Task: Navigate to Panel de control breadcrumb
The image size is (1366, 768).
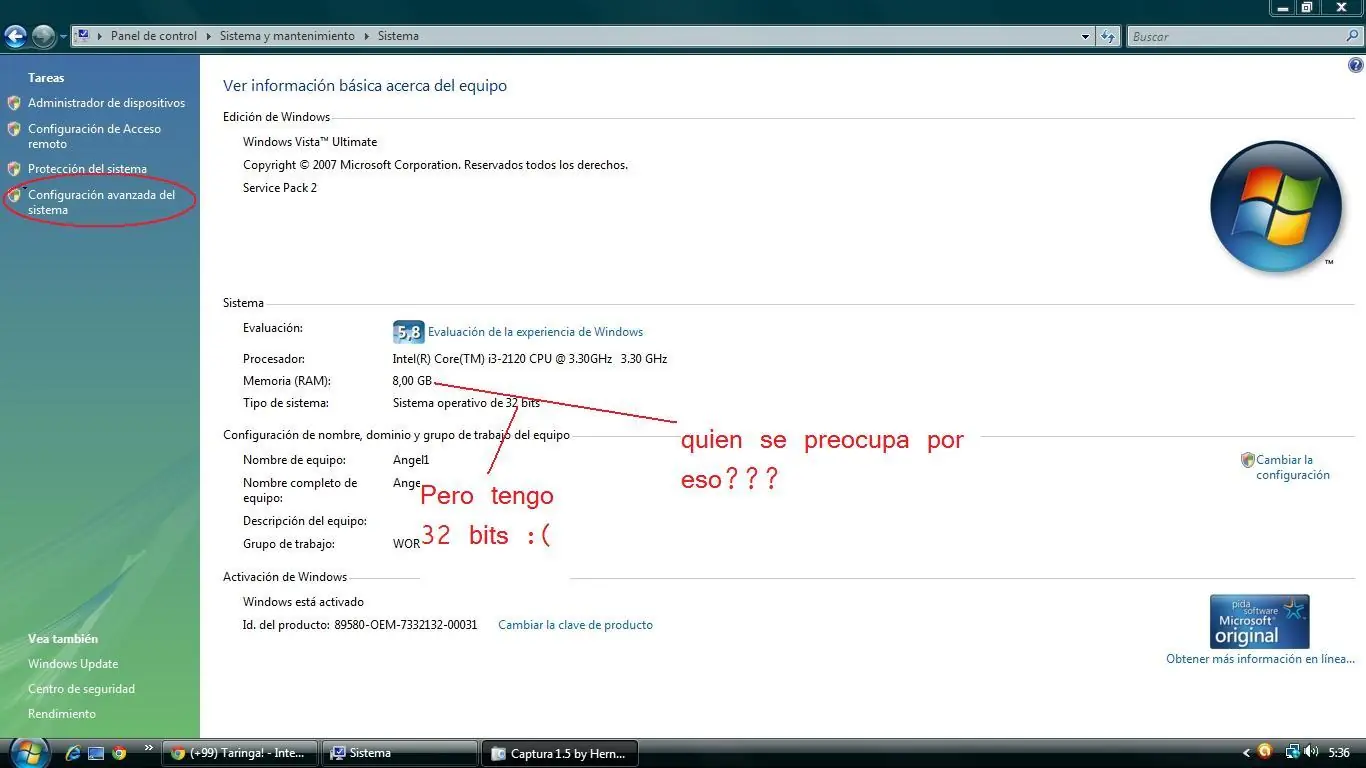Action: [x=153, y=35]
